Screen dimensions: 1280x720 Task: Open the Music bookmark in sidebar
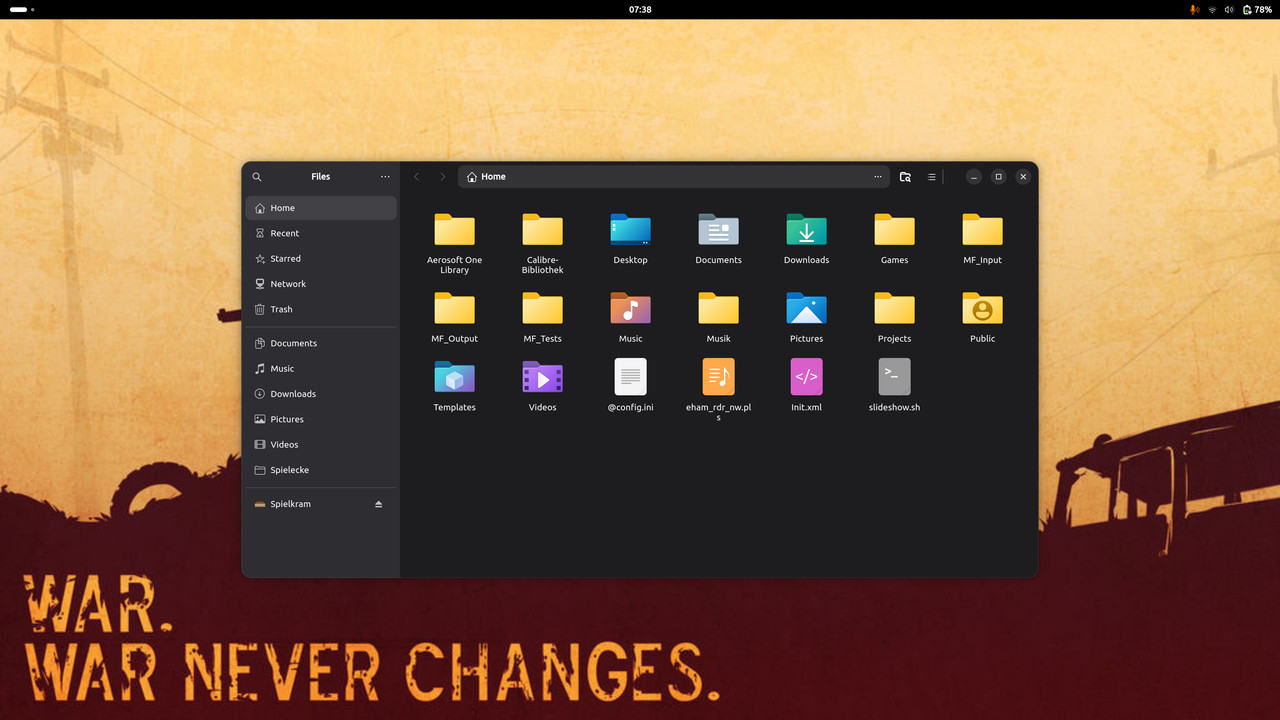pyautogui.click(x=321, y=368)
